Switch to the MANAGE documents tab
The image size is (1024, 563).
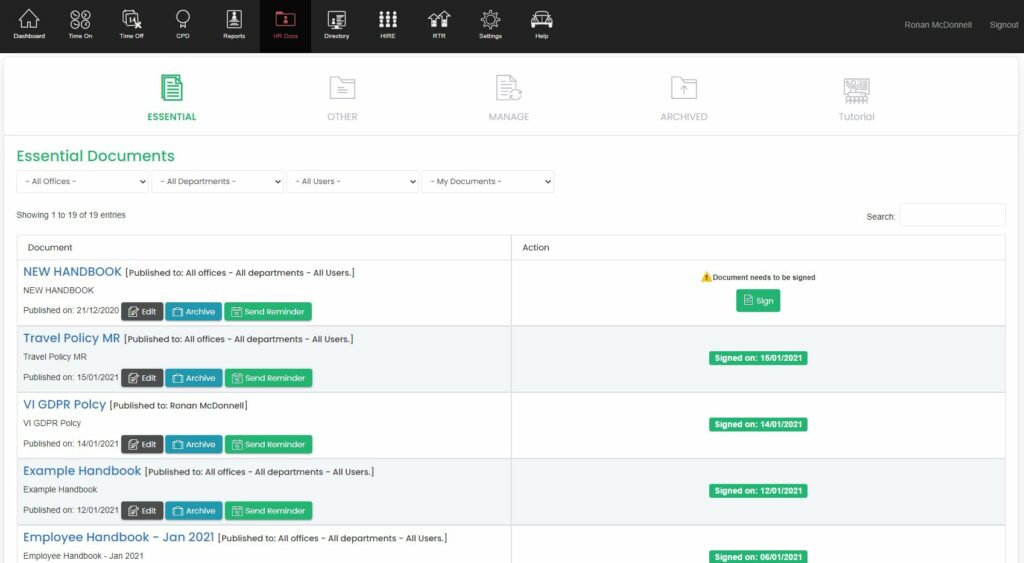coord(509,98)
